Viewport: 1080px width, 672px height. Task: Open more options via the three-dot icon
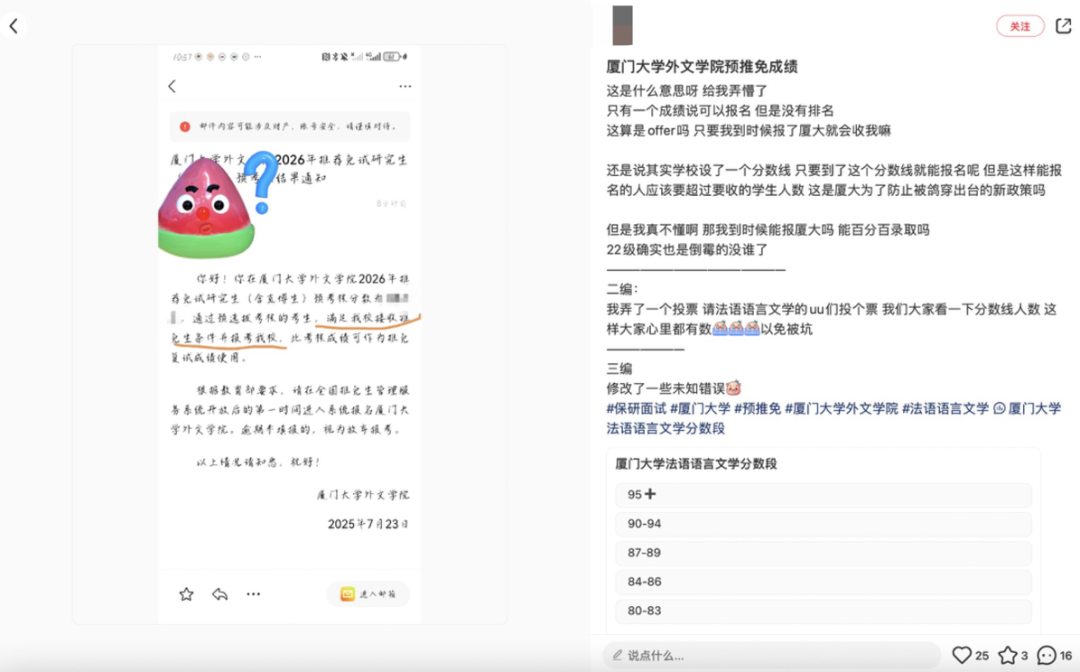coord(253,594)
